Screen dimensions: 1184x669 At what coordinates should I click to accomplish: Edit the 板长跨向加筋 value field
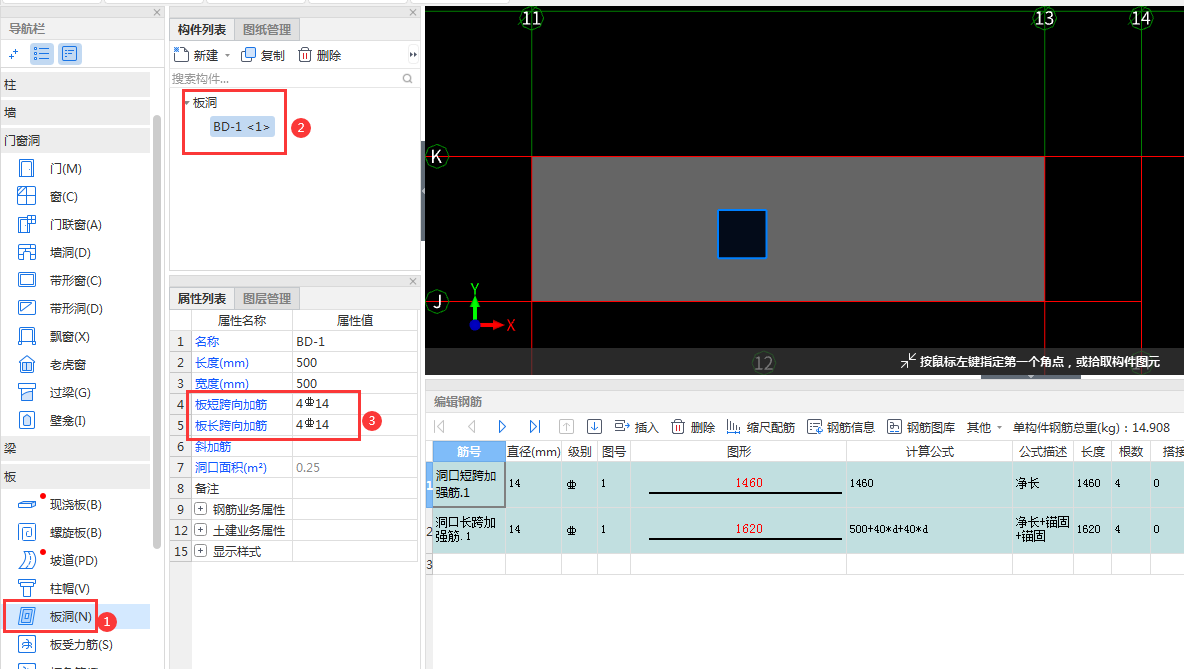[355, 425]
